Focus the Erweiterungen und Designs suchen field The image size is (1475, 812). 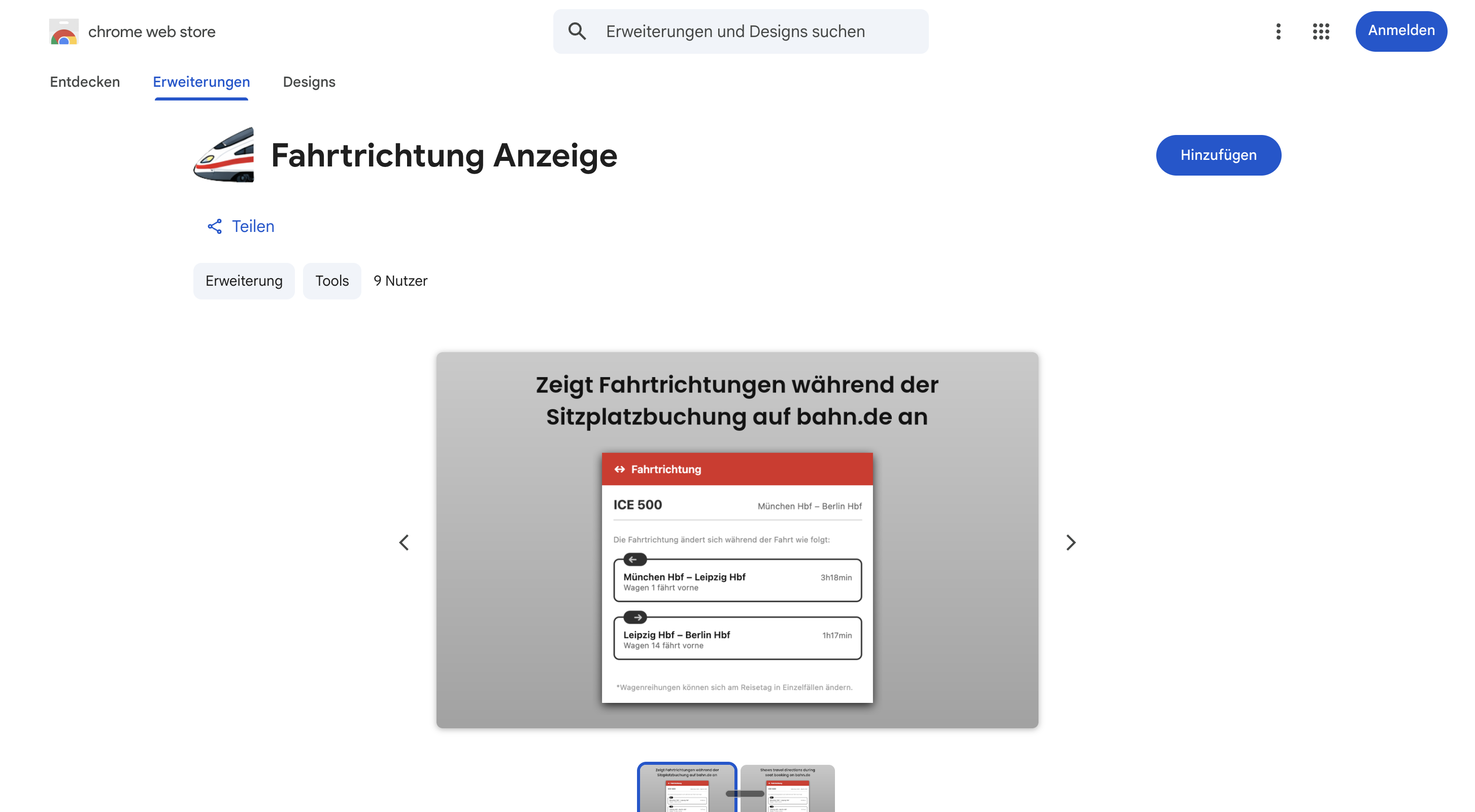(x=741, y=31)
